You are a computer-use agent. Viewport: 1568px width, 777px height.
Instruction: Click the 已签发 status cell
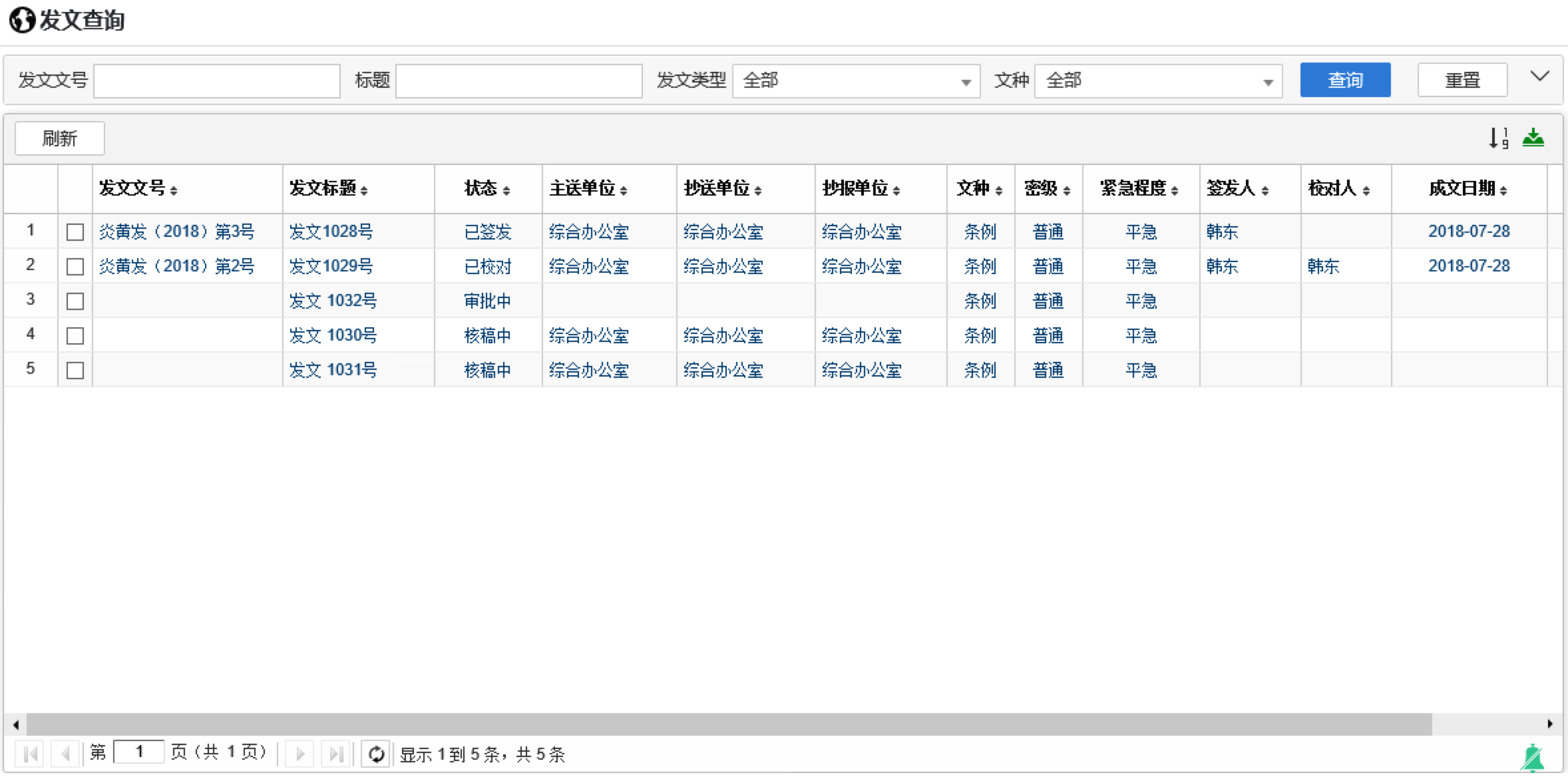pos(488,232)
